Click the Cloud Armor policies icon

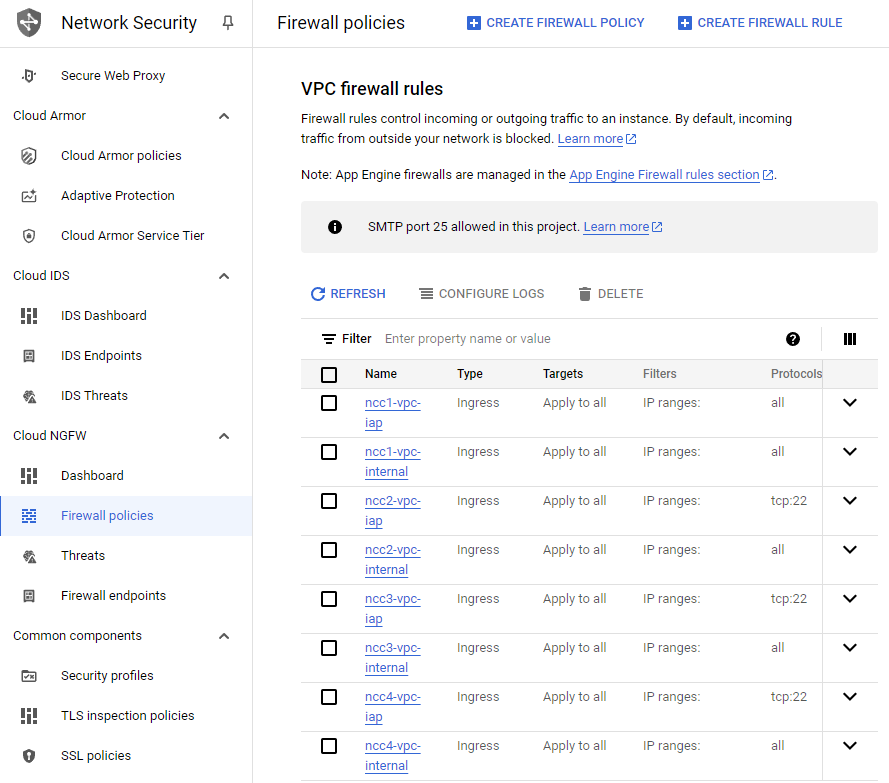pos(29,155)
